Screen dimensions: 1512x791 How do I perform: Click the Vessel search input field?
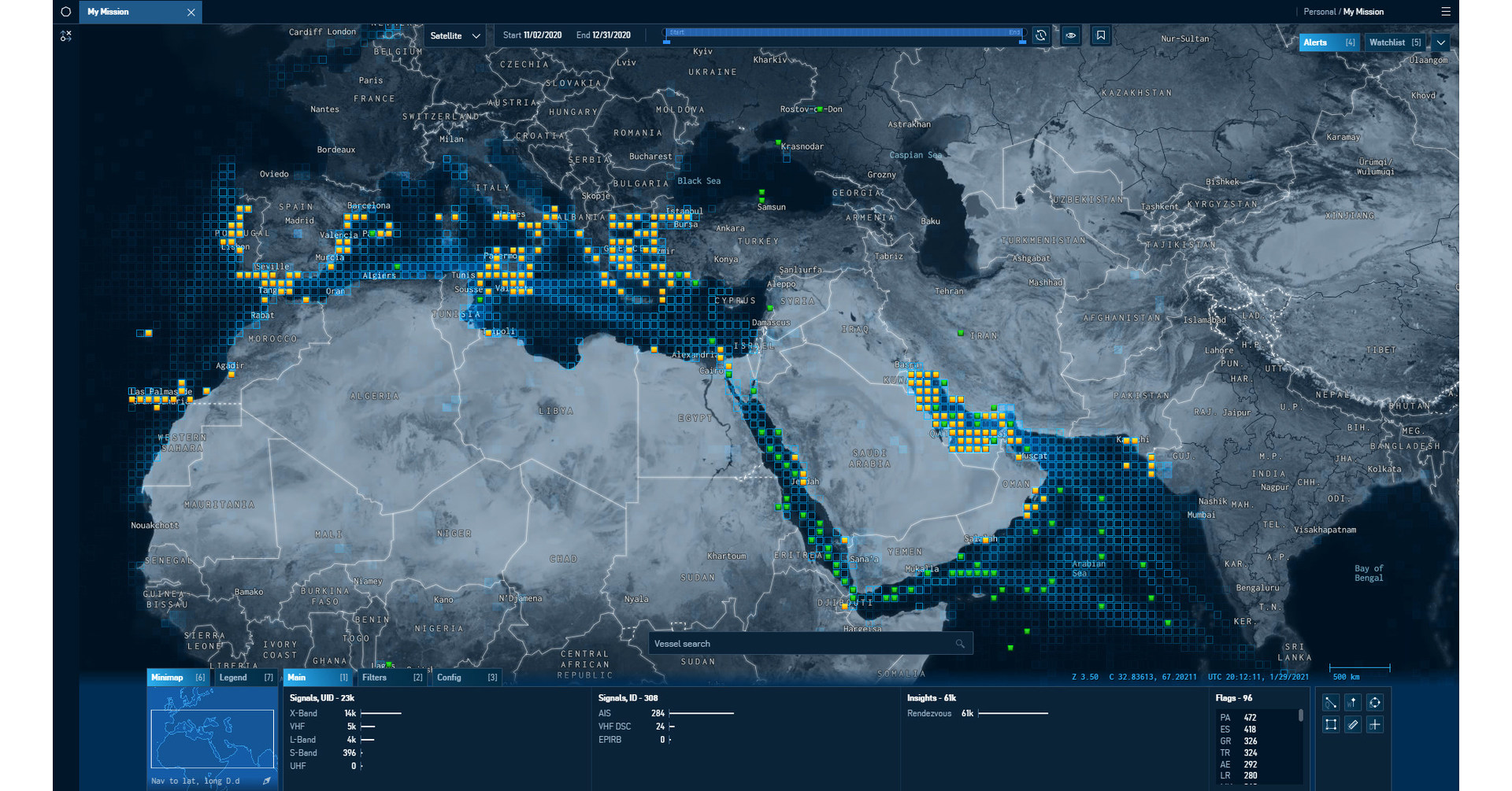click(802, 644)
